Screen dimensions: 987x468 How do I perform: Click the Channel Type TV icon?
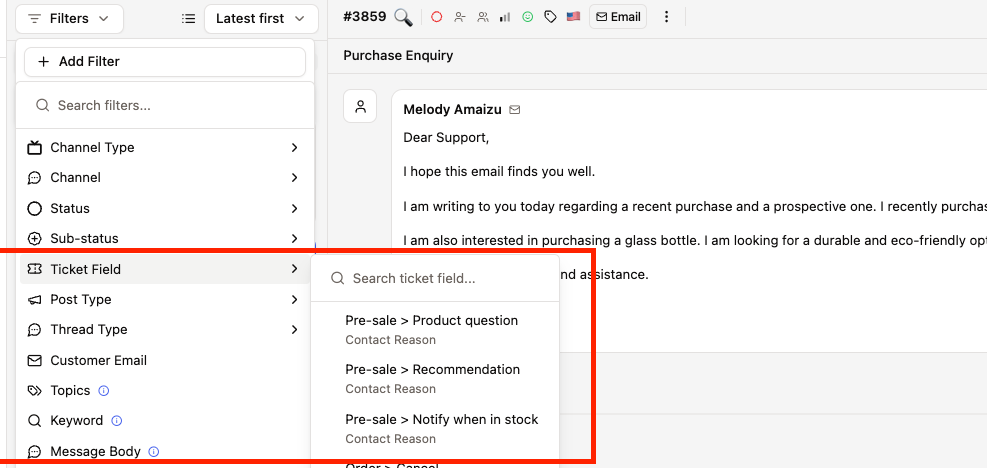pos(35,147)
